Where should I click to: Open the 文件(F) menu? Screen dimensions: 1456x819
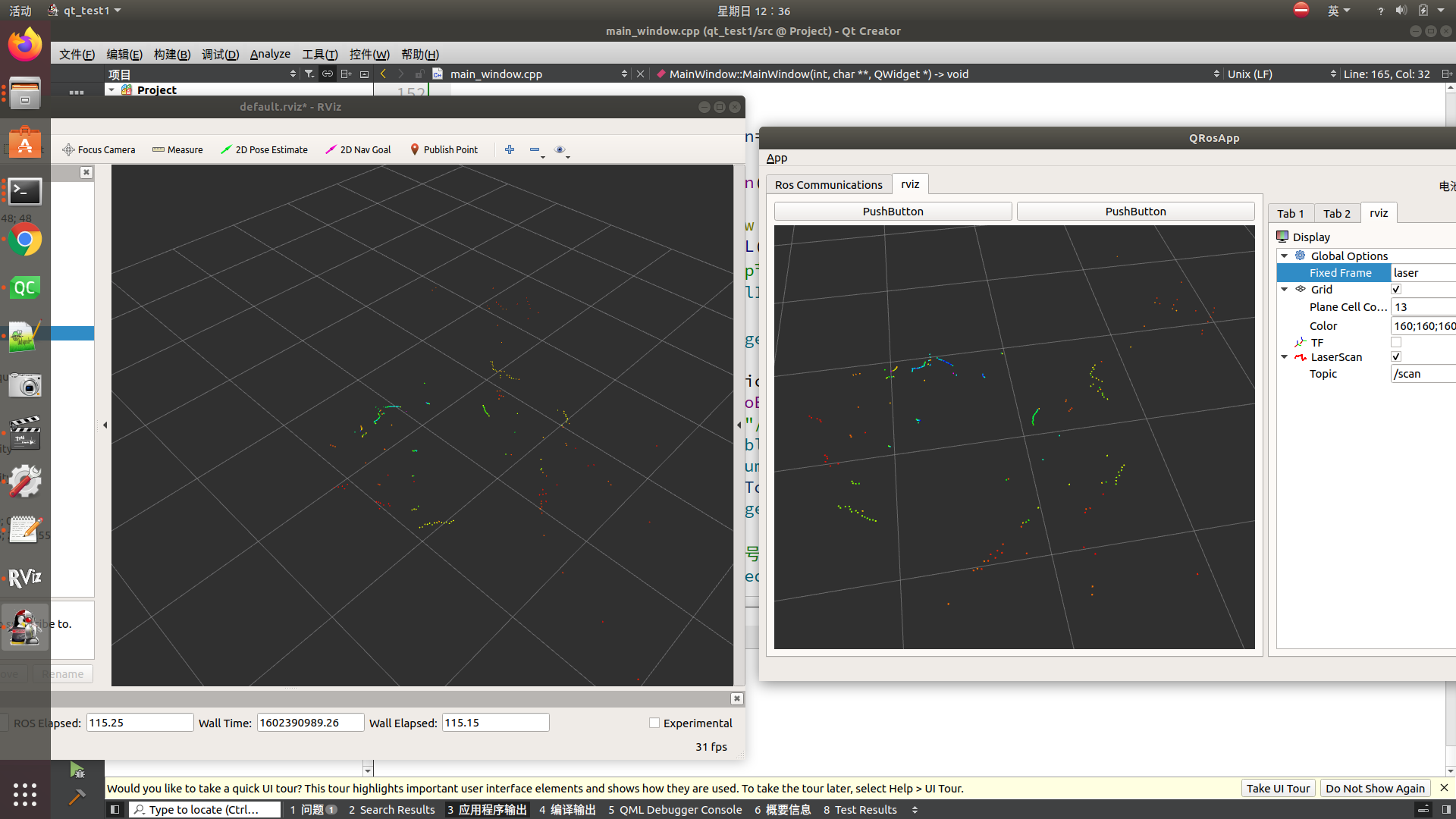click(77, 54)
